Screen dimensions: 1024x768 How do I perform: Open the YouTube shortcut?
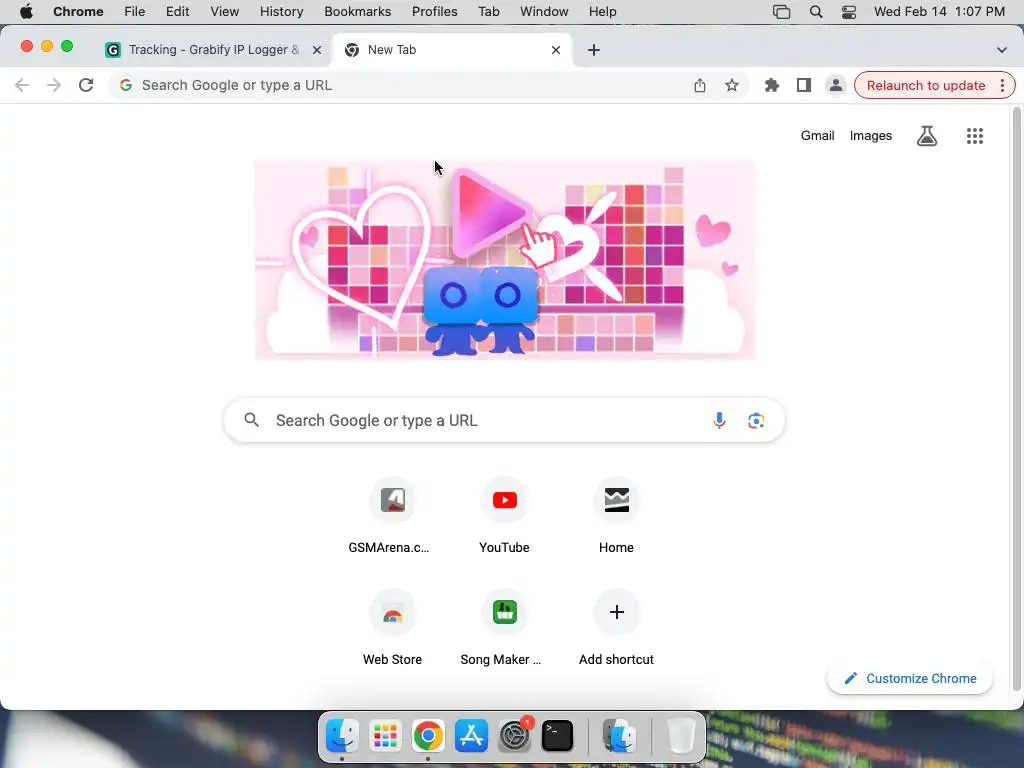tap(504, 518)
